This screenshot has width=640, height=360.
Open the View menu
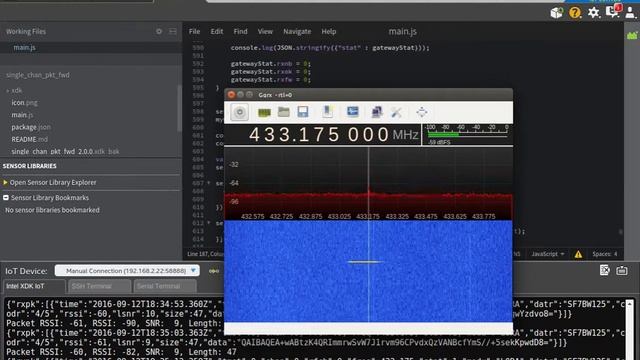(x=265, y=31)
